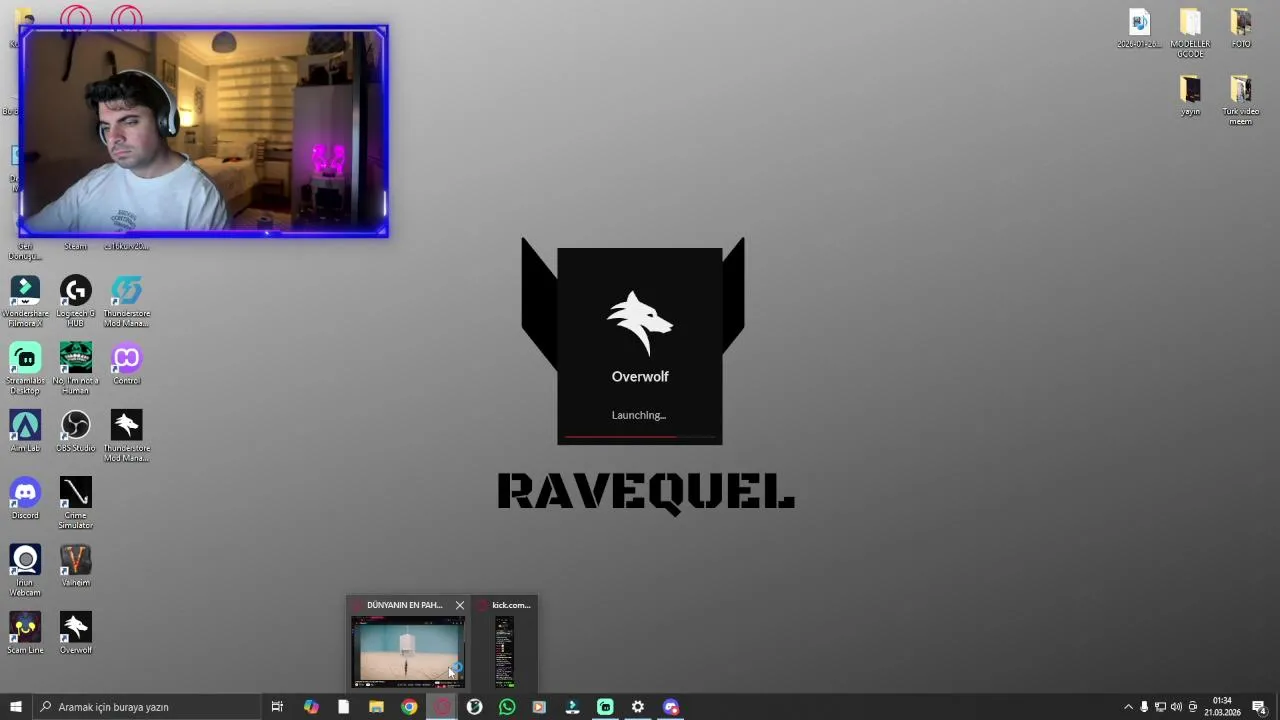Open Google Chrome from the taskbar

409,707
